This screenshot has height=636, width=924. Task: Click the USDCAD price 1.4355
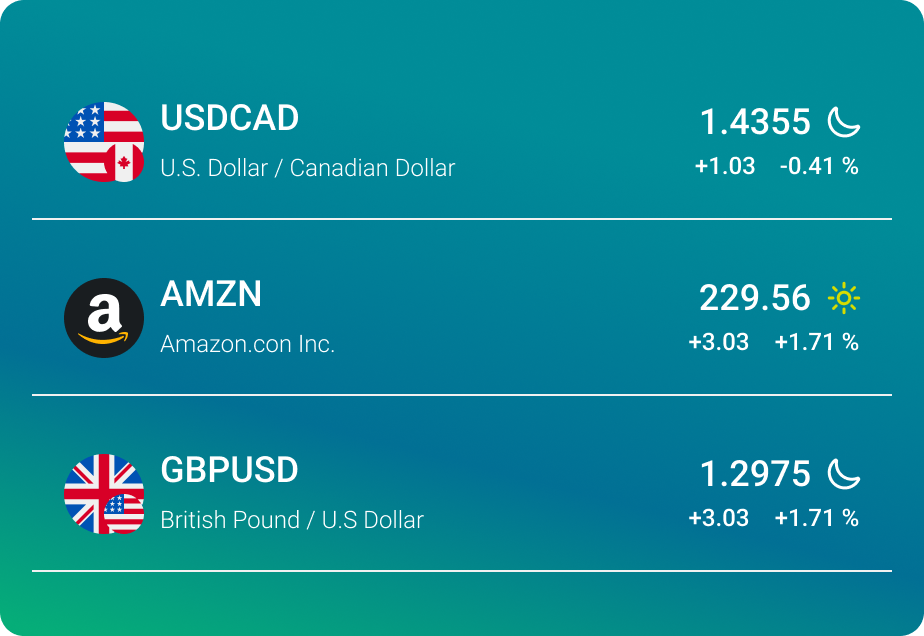click(x=755, y=122)
